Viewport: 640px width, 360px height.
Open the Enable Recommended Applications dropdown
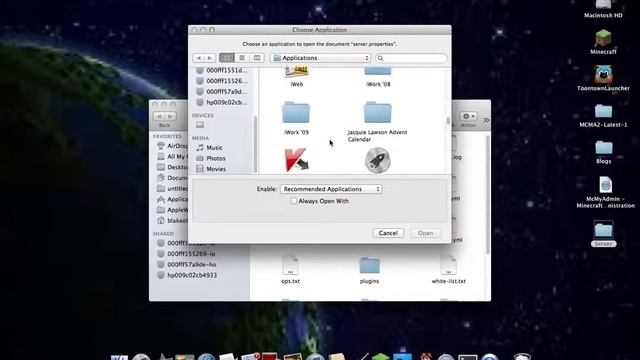coord(331,189)
